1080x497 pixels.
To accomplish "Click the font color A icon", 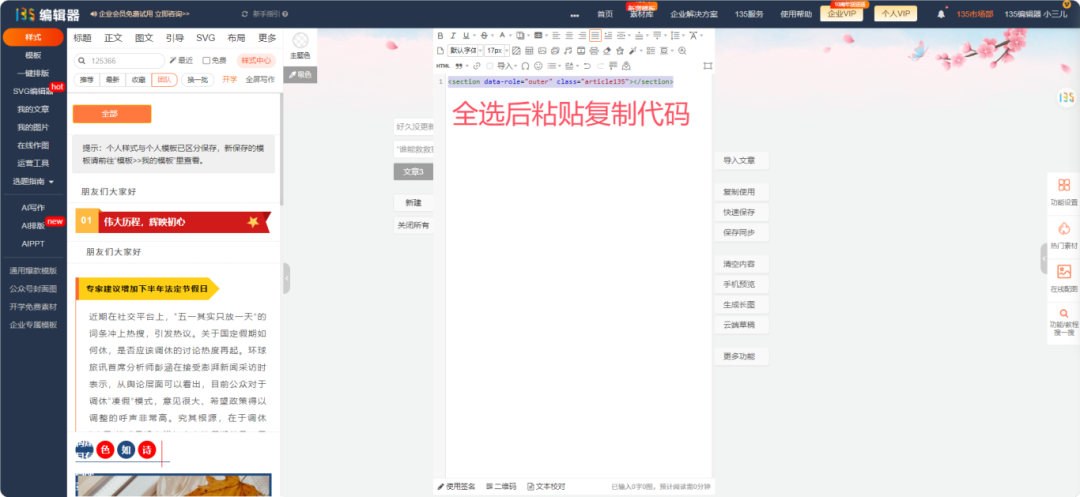I will coord(502,35).
